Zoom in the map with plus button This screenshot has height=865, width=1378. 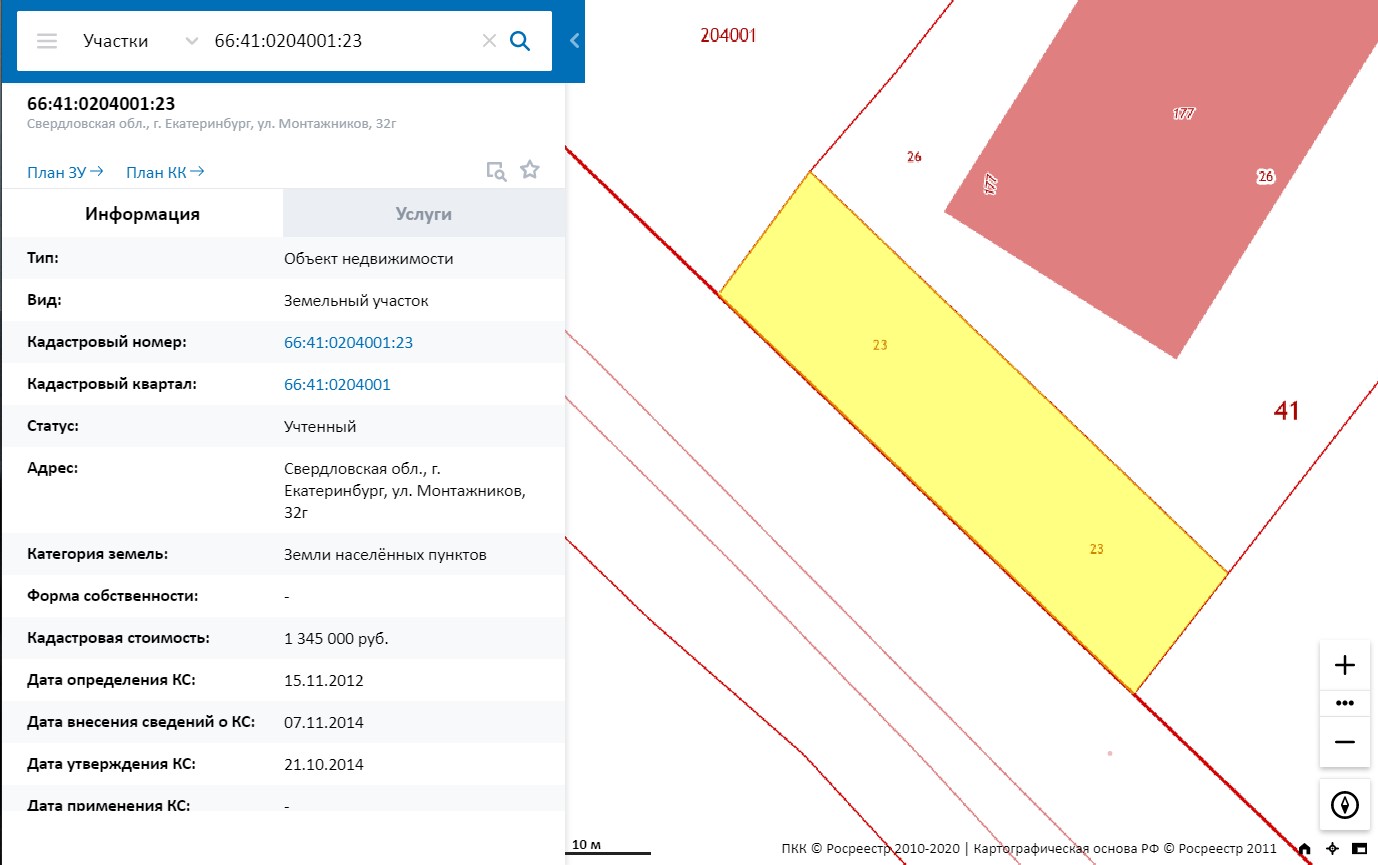1345,665
